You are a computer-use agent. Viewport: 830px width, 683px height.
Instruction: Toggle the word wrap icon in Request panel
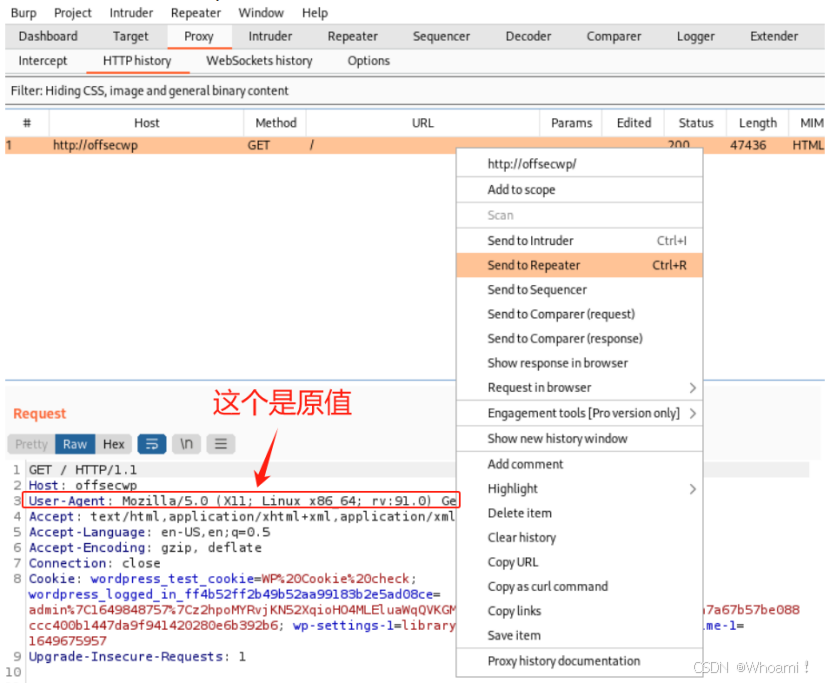tap(152, 444)
